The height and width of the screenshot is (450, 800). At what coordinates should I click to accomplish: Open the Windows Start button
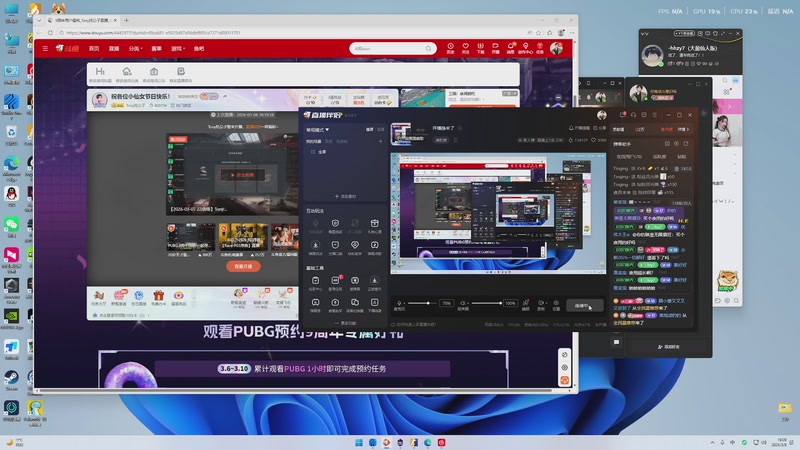(x=359, y=442)
